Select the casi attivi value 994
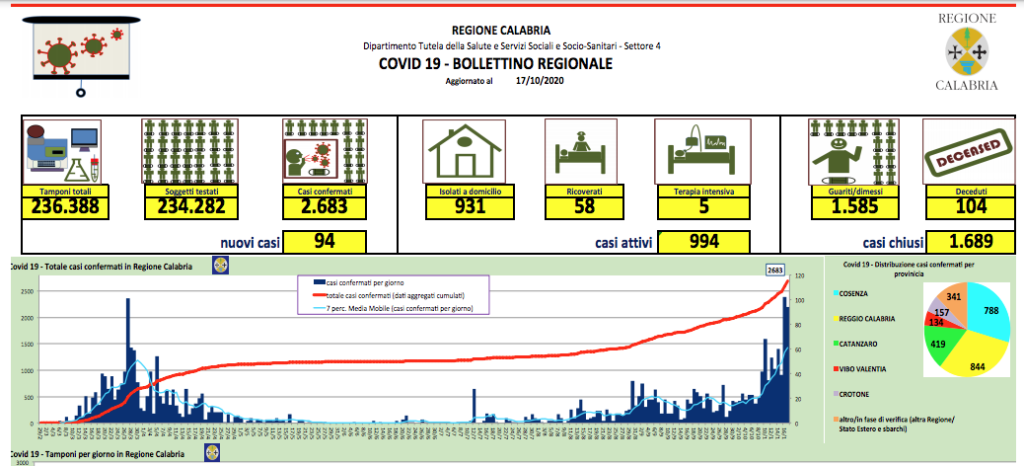The image size is (1024, 466). 705,242
